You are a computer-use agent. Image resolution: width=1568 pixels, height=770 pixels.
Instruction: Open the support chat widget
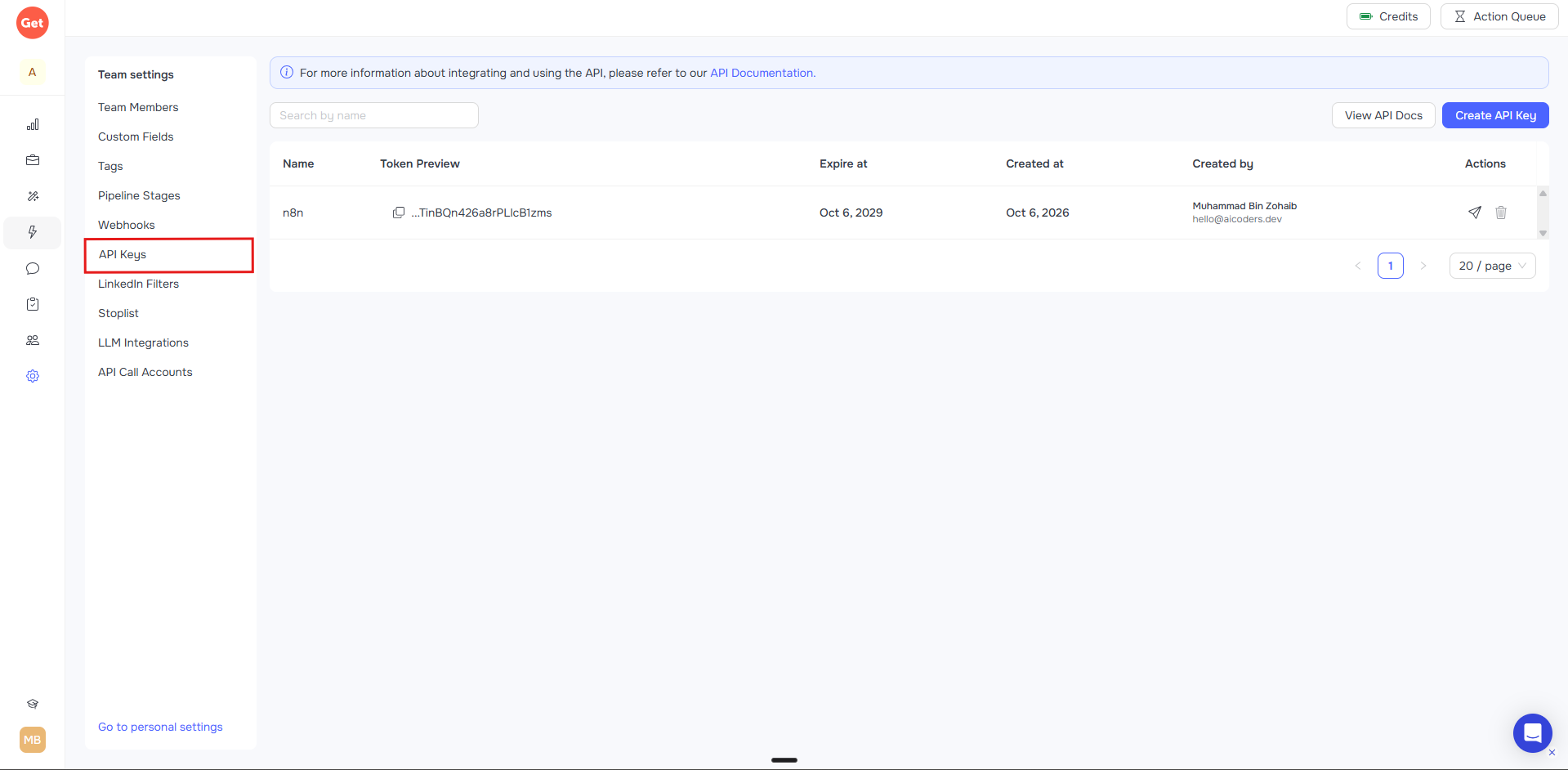(x=1533, y=733)
